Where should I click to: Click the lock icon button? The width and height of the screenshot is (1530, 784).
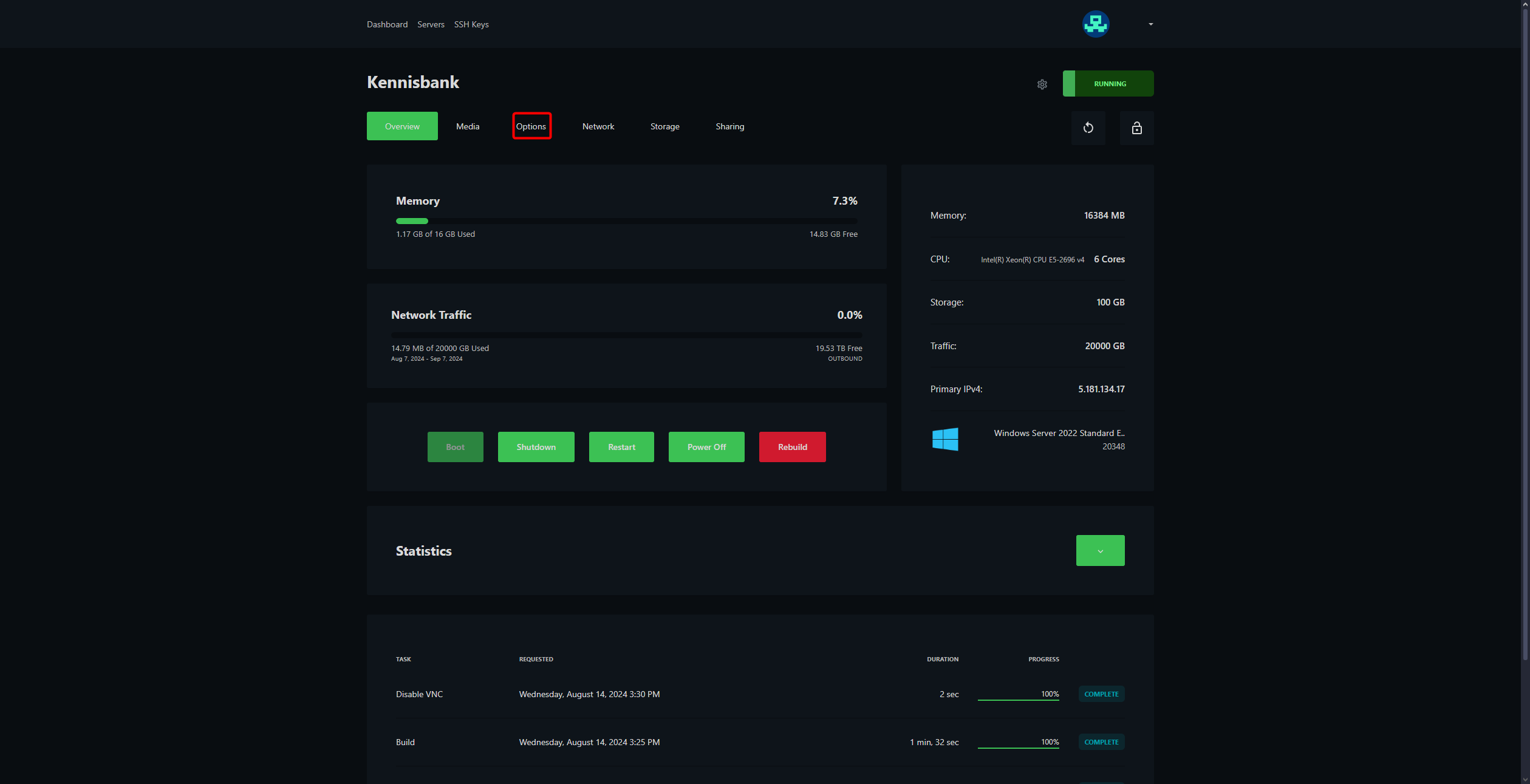pos(1136,128)
